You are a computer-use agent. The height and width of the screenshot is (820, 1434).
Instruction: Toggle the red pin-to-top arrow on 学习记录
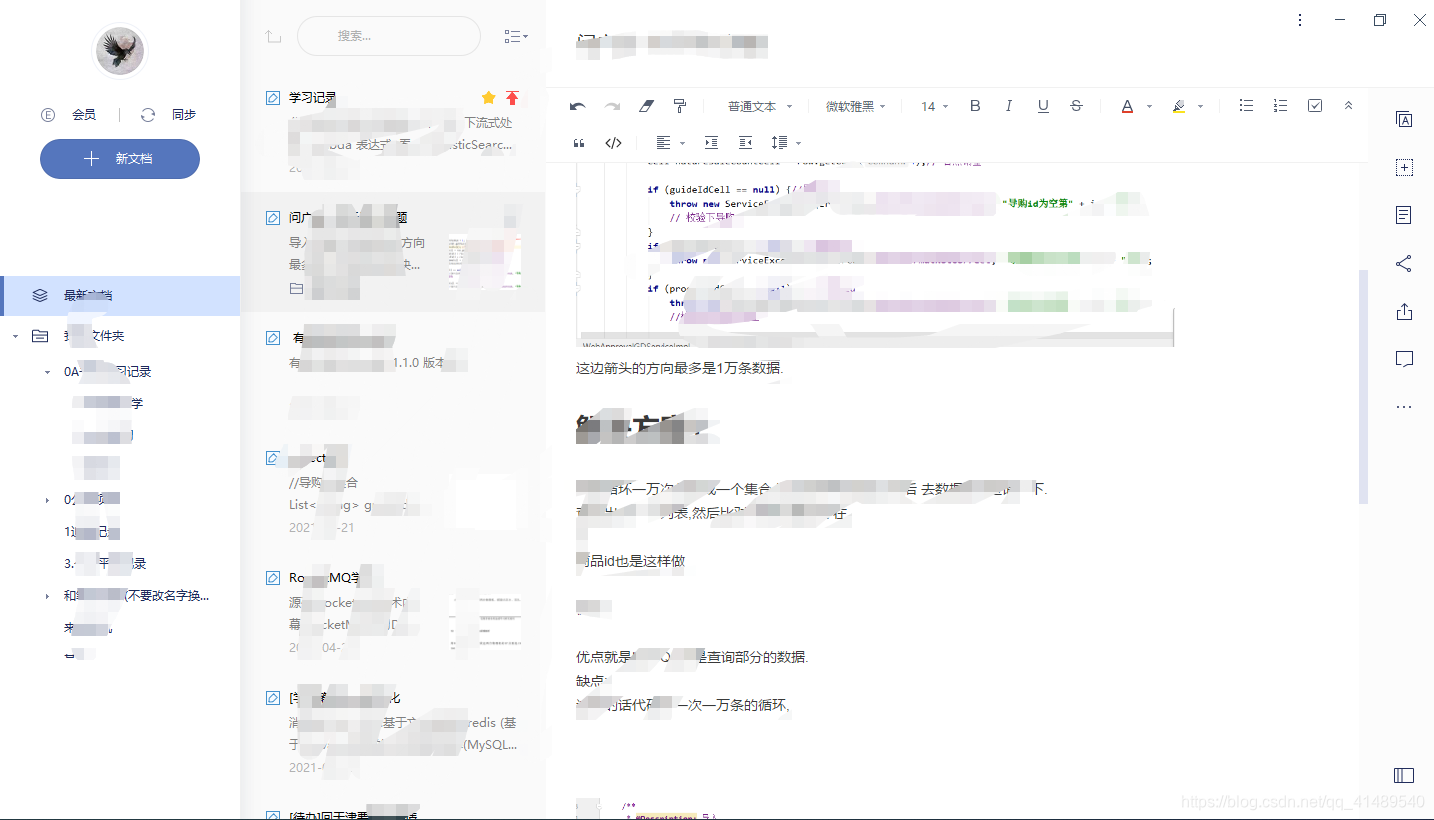[x=512, y=98]
